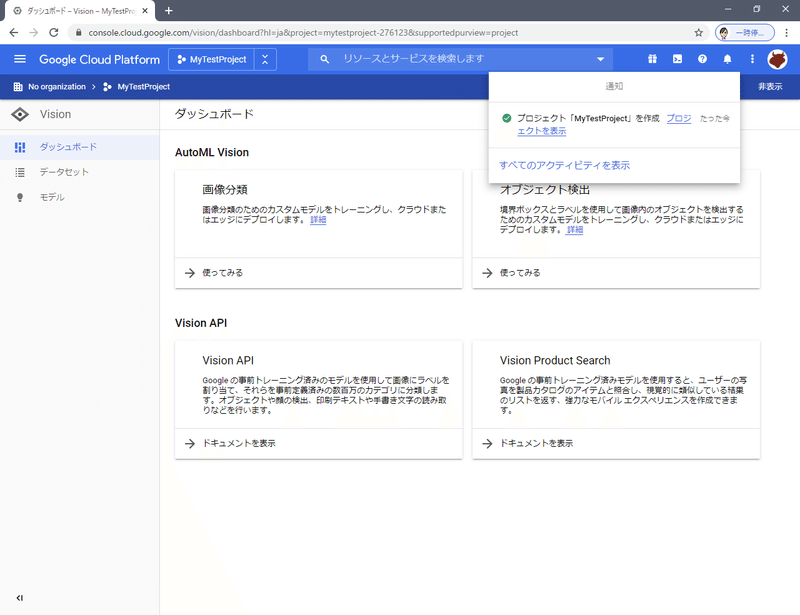The width and height of the screenshot is (800, 615).
Task: Open 詳細 link in 画像分類 card
Action: coord(318,220)
